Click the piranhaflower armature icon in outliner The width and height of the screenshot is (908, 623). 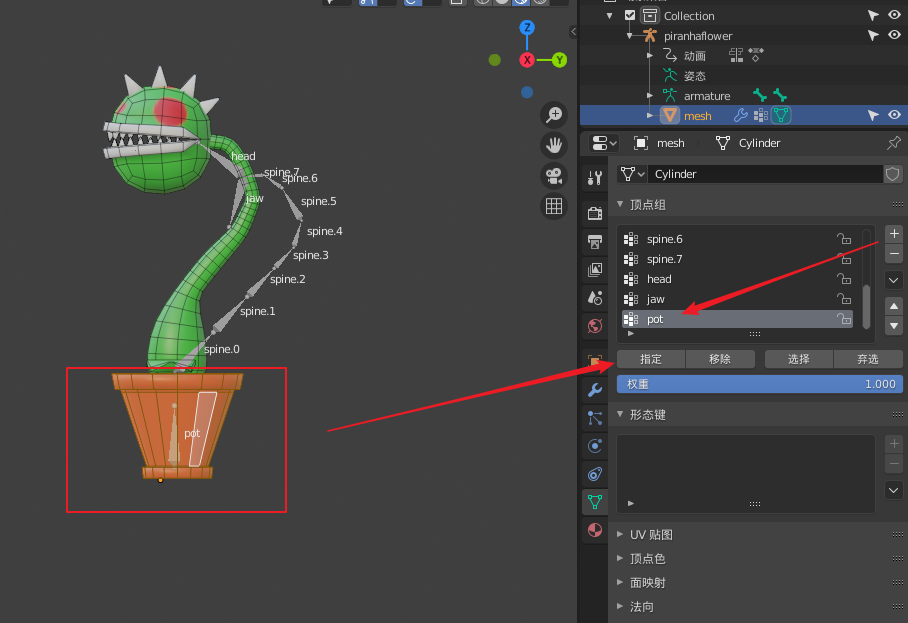(x=650, y=36)
